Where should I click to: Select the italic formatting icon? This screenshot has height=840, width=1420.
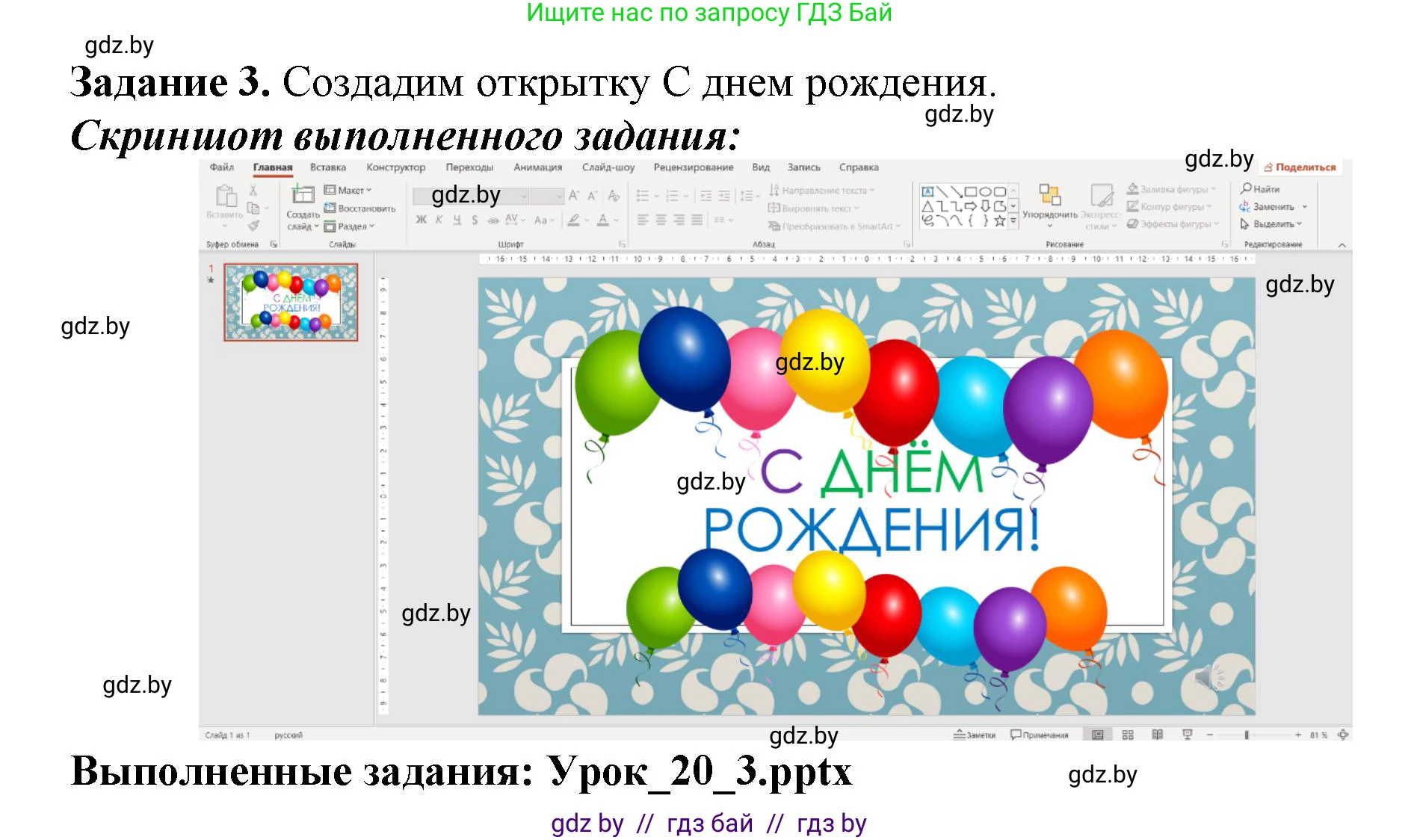point(439,219)
